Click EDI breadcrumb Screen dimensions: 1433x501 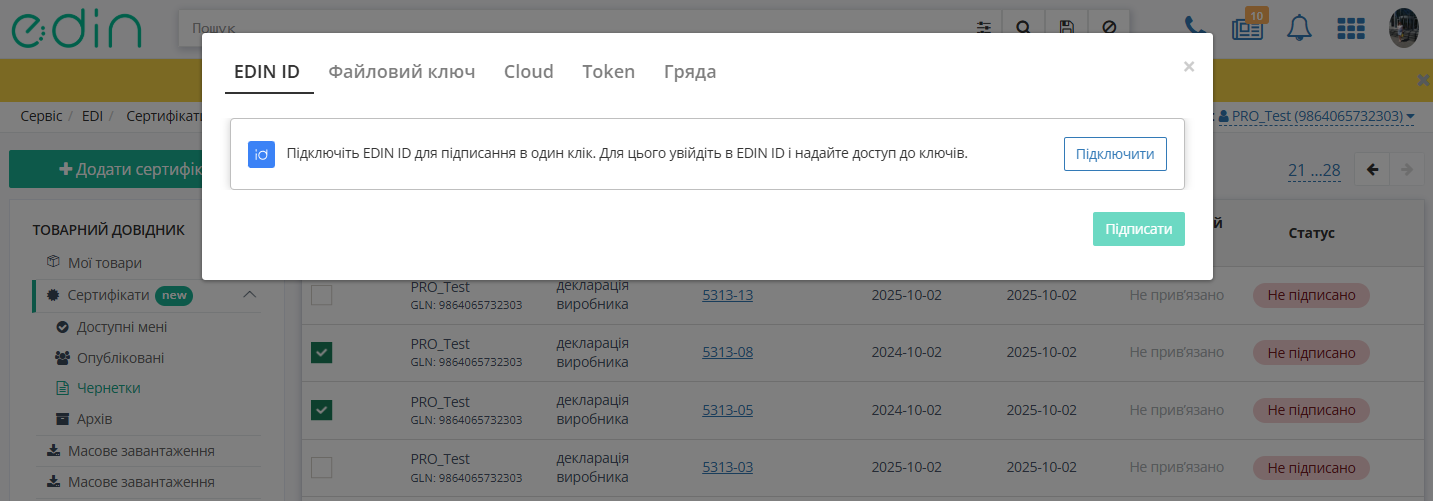[92, 116]
